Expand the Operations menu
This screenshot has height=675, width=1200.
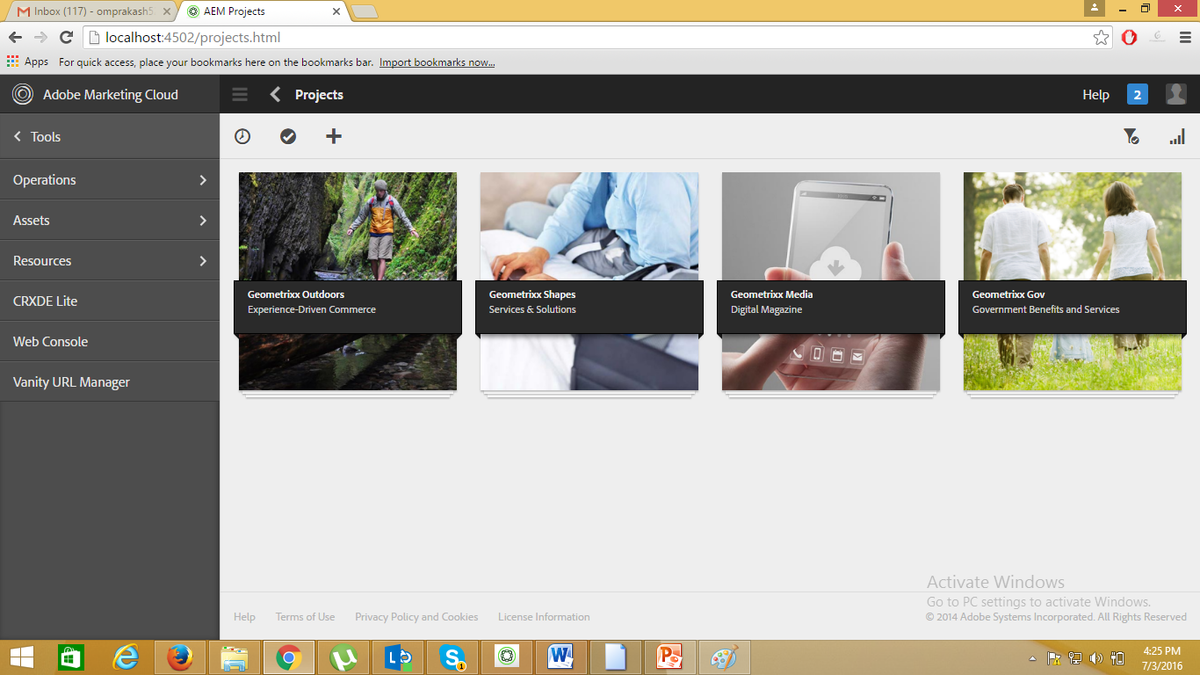point(110,180)
